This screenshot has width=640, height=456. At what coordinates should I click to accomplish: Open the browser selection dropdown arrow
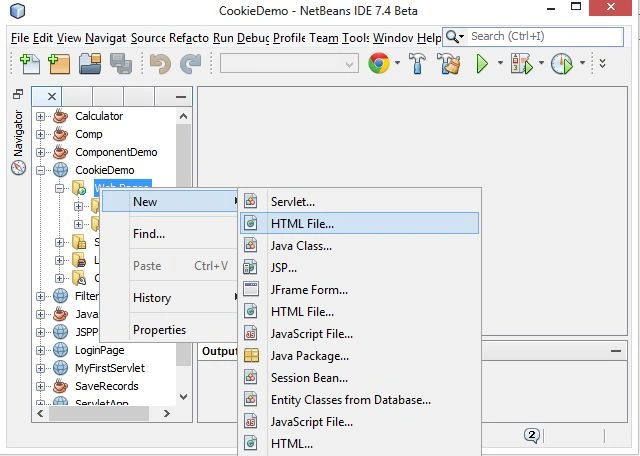397,63
